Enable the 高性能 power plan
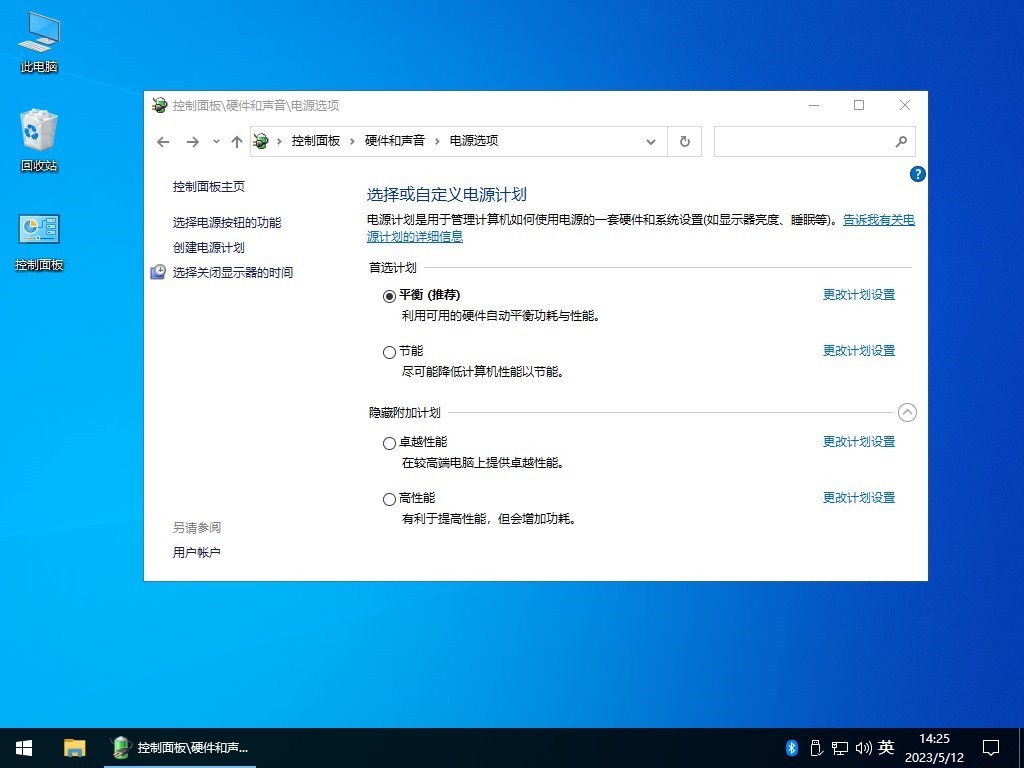1024x768 pixels. pyautogui.click(x=389, y=497)
